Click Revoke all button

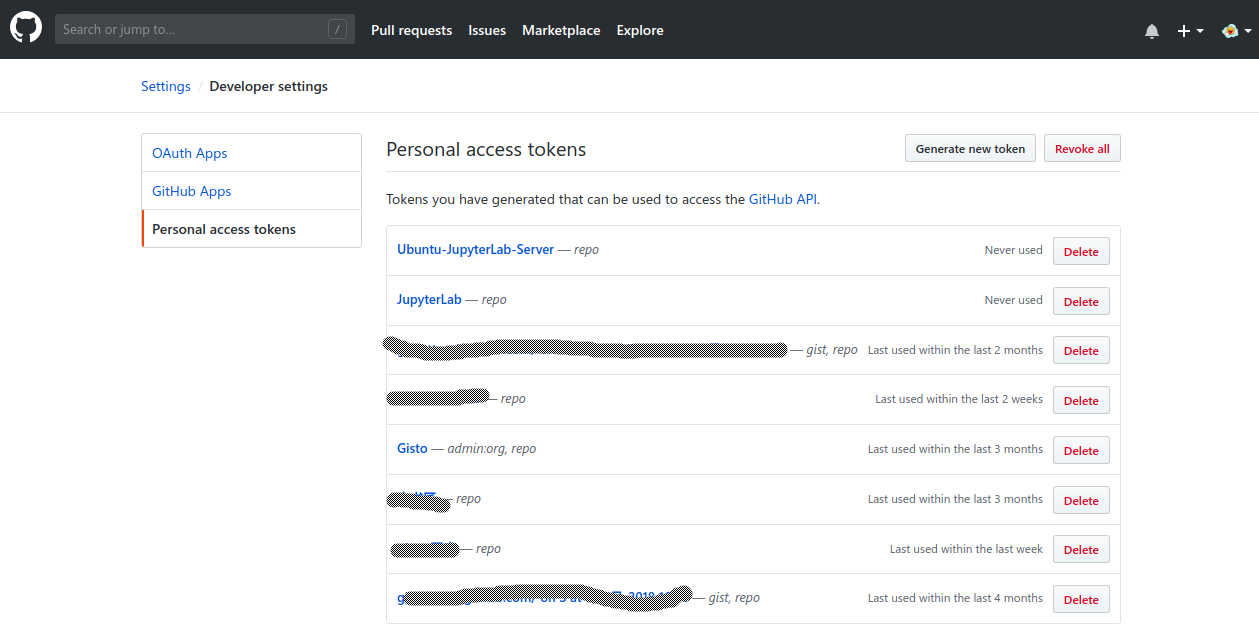[x=1082, y=149]
